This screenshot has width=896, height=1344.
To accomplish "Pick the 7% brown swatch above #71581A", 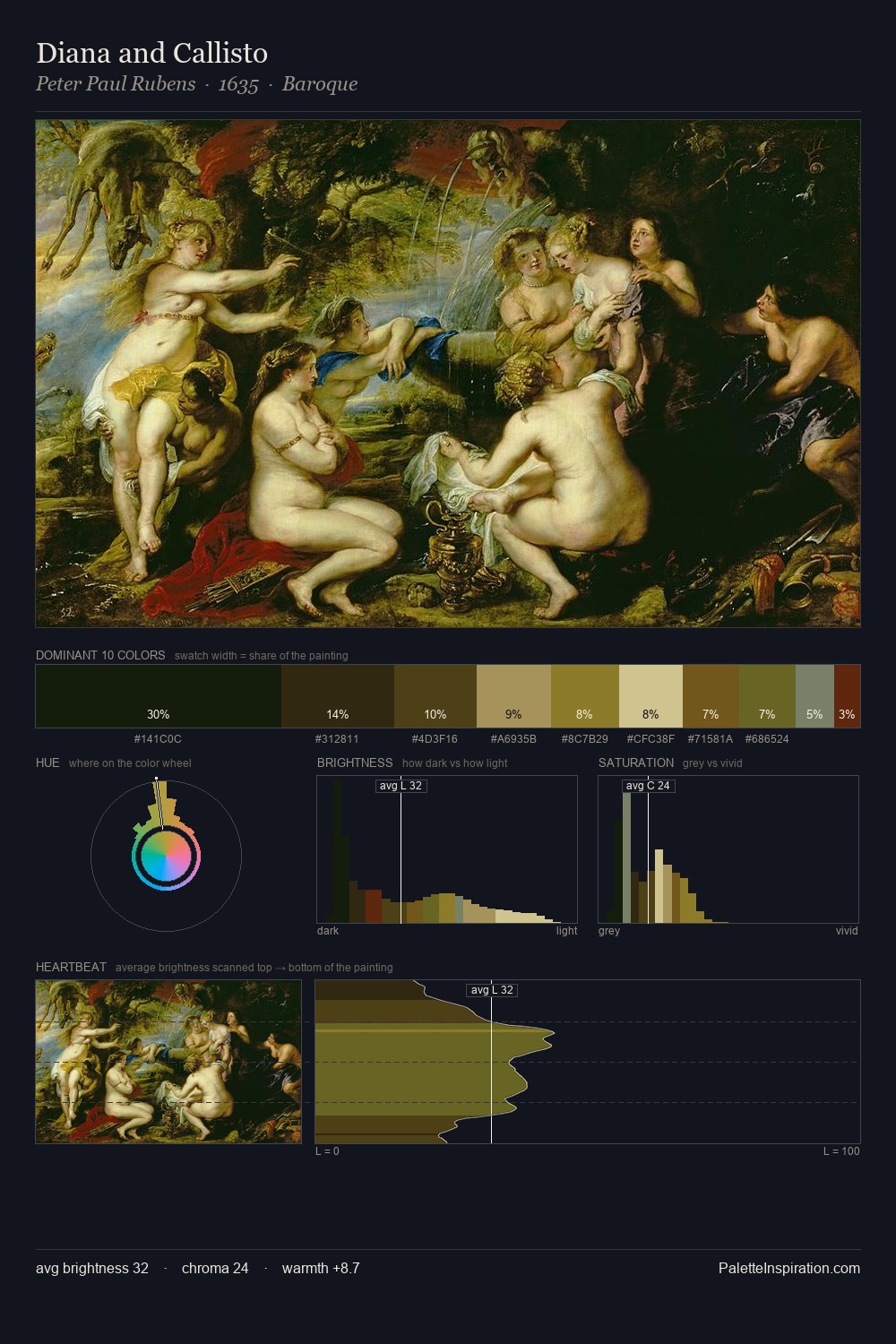I will point(711,696).
